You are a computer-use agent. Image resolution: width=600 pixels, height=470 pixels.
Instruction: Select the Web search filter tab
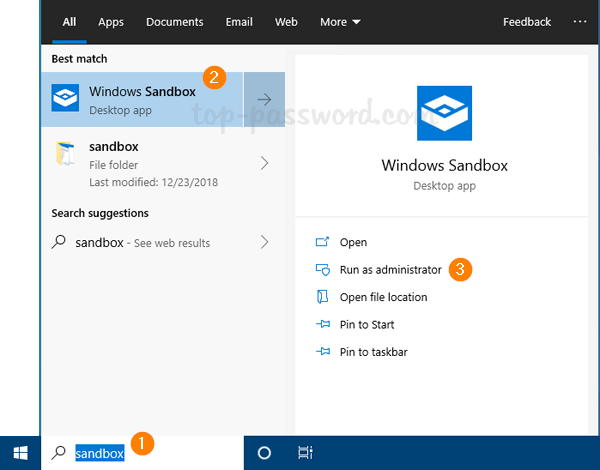pyautogui.click(x=286, y=22)
